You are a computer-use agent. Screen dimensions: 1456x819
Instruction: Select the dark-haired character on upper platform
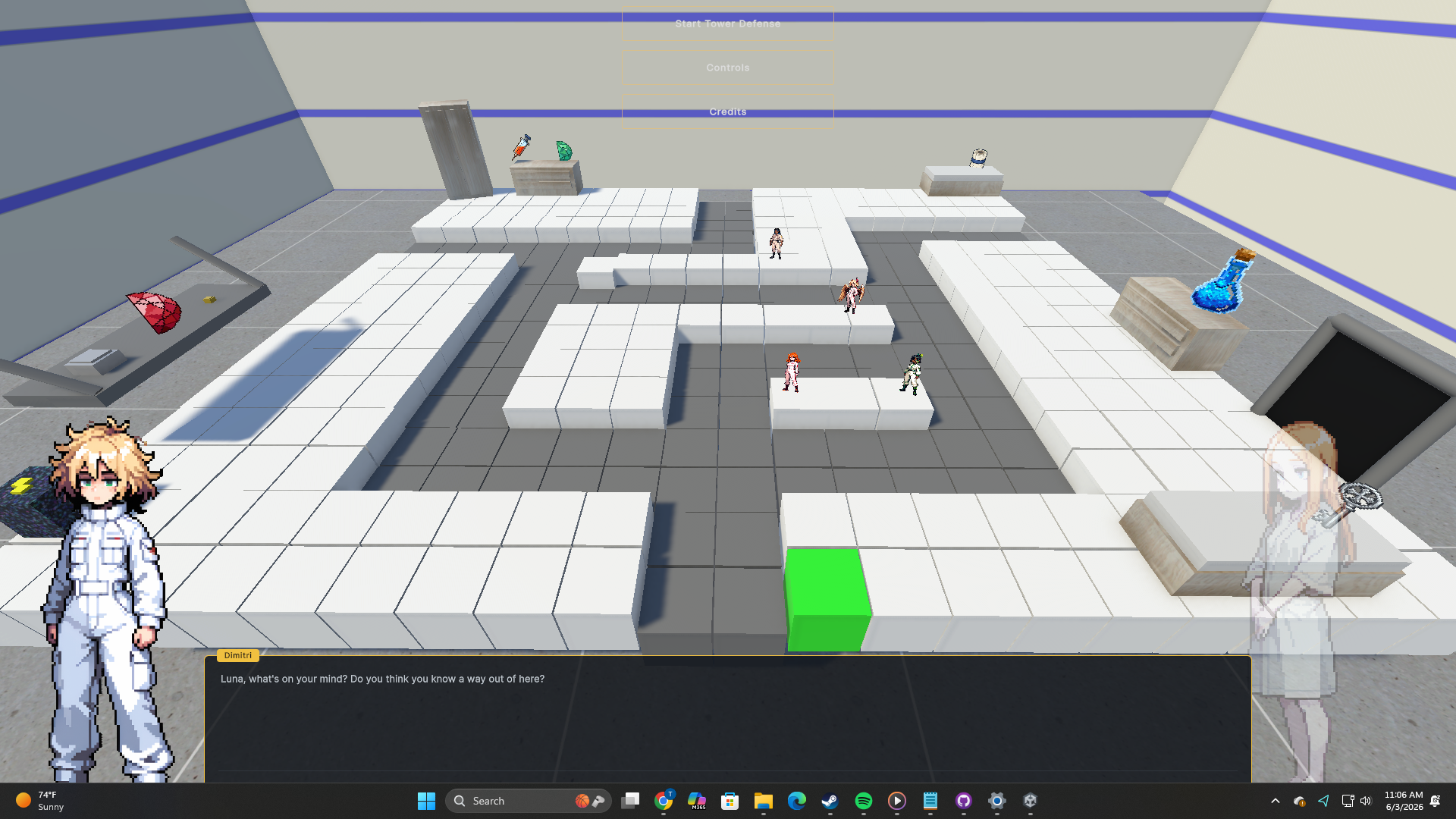775,243
